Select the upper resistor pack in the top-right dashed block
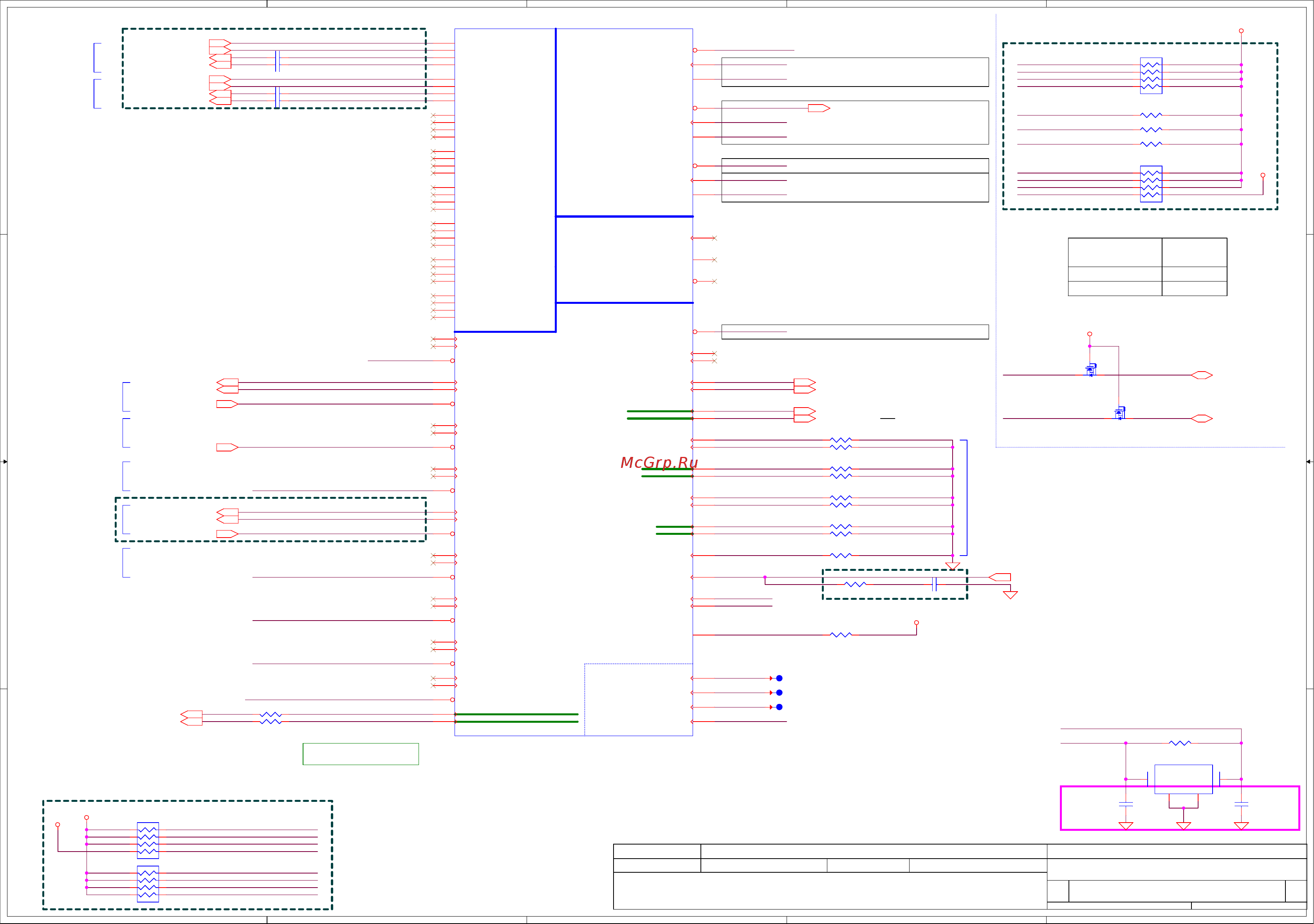1314x924 pixels. pos(1151,76)
